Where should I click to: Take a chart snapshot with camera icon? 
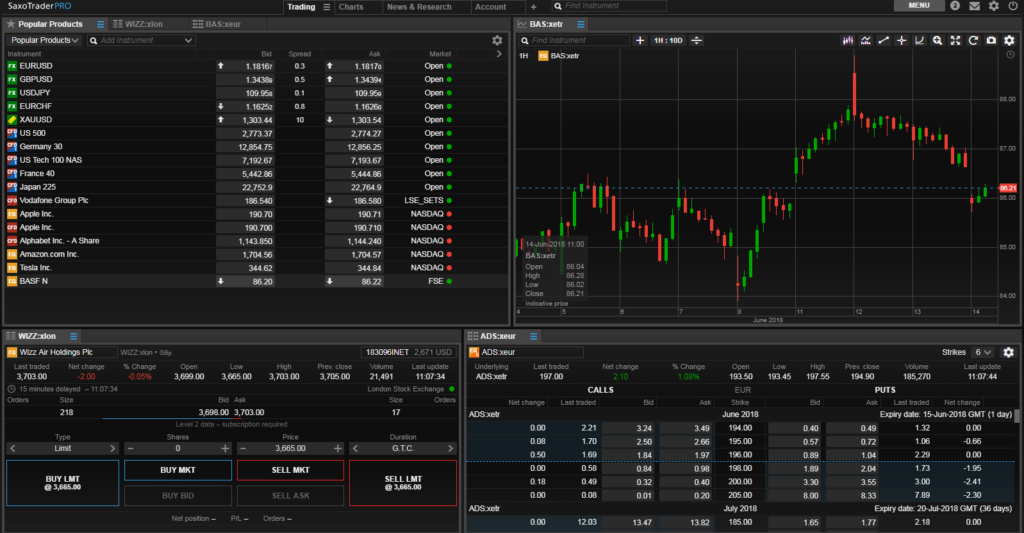pyautogui.click(x=991, y=41)
